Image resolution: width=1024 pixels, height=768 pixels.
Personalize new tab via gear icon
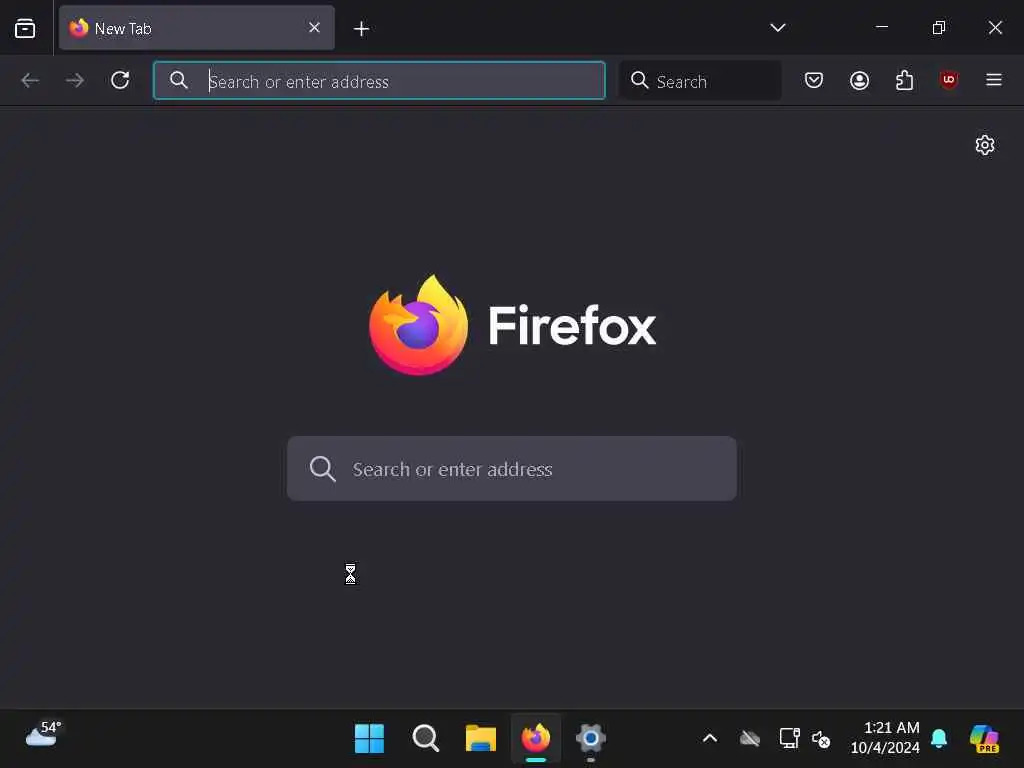pos(985,144)
